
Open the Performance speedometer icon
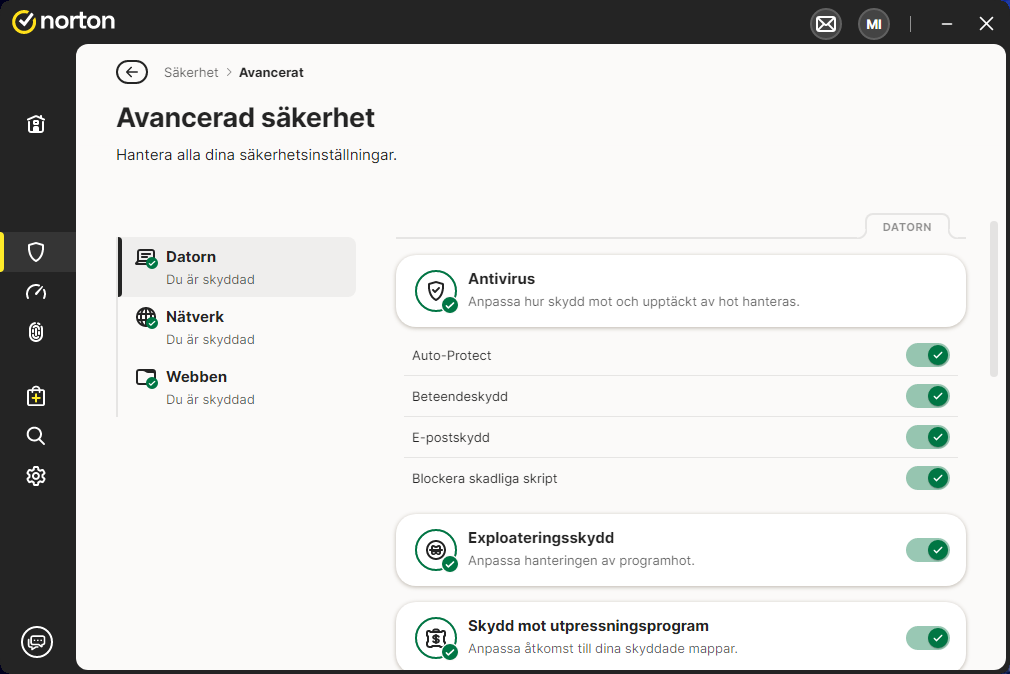pyautogui.click(x=36, y=292)
